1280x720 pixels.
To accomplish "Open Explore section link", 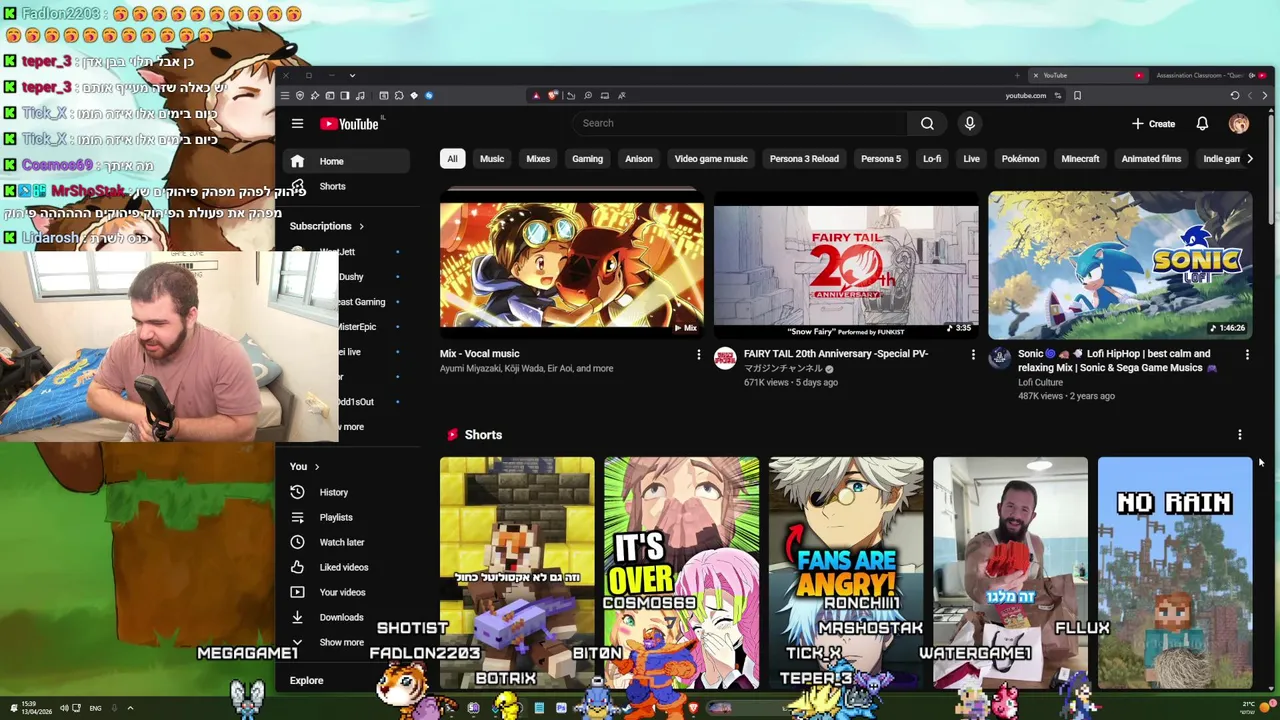I will pos(306,680).
